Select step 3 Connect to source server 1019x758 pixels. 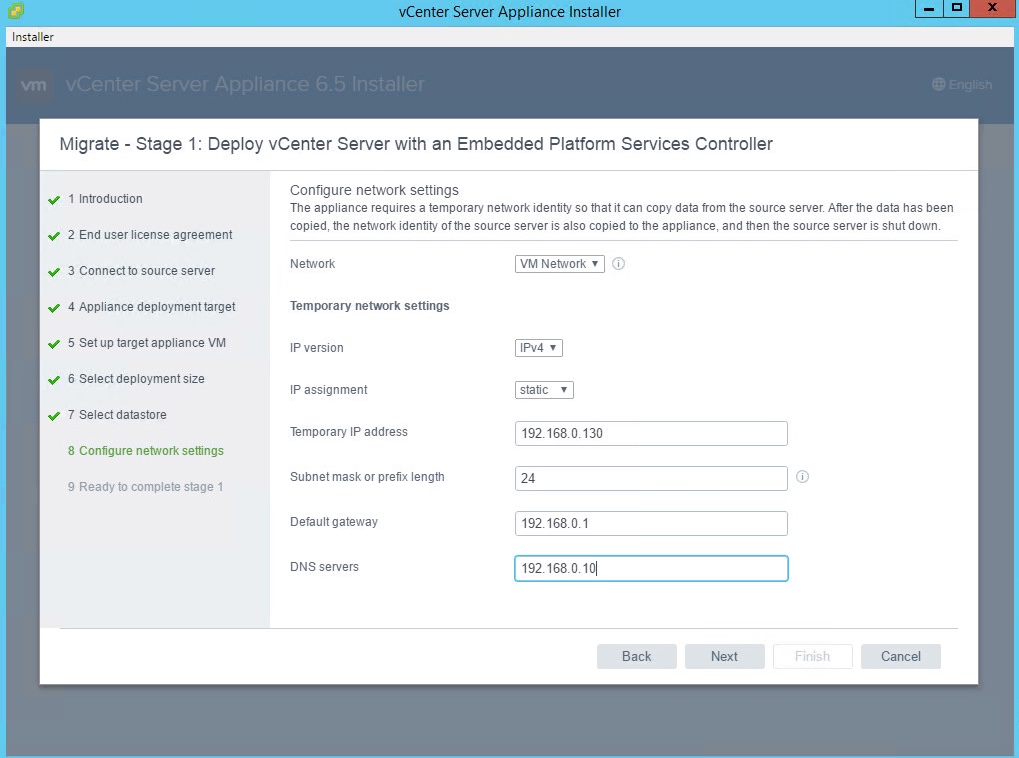tap(146, 271)
